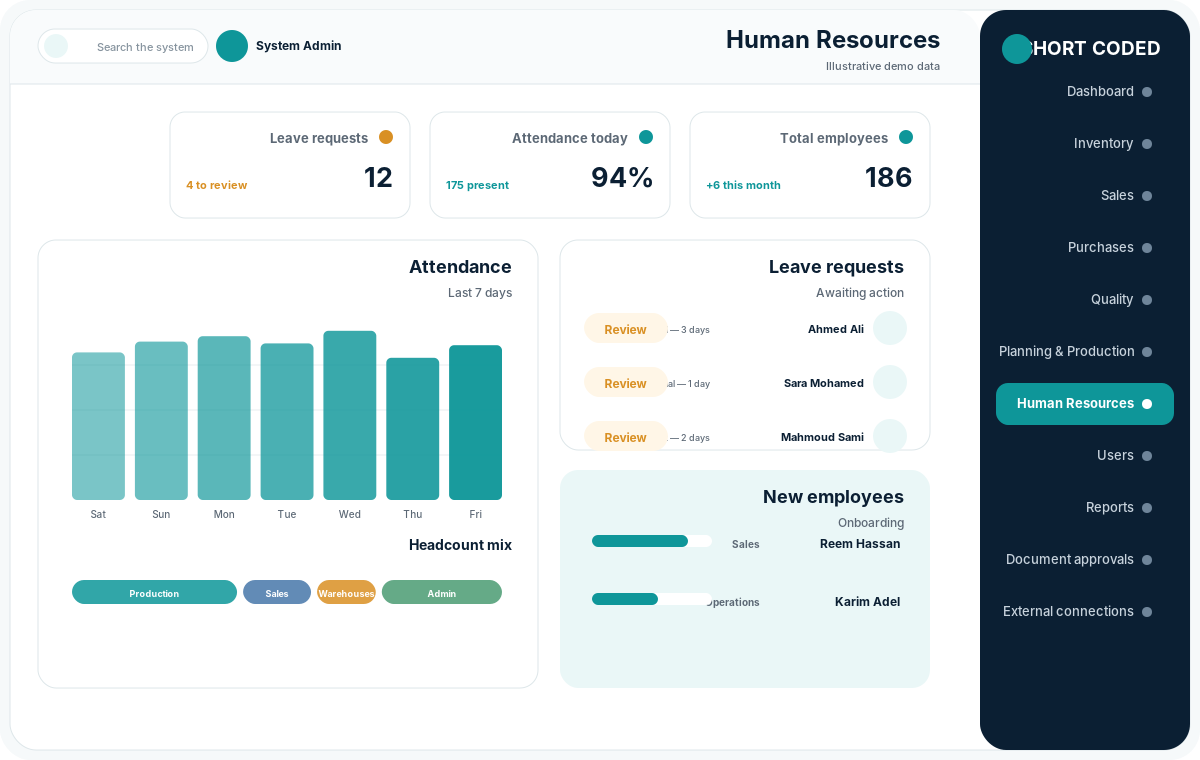Review Sara Mohamed's leave request
The height and width of the screenshot is (760, 1200).
click(625, 383)
